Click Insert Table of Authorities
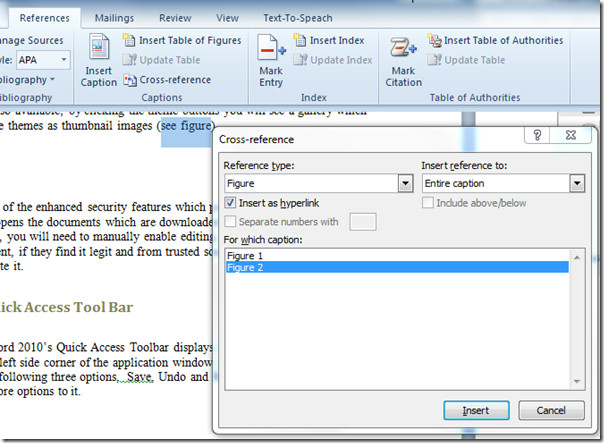Viewport: 604px width, 443px height. [x=495, y=40]
